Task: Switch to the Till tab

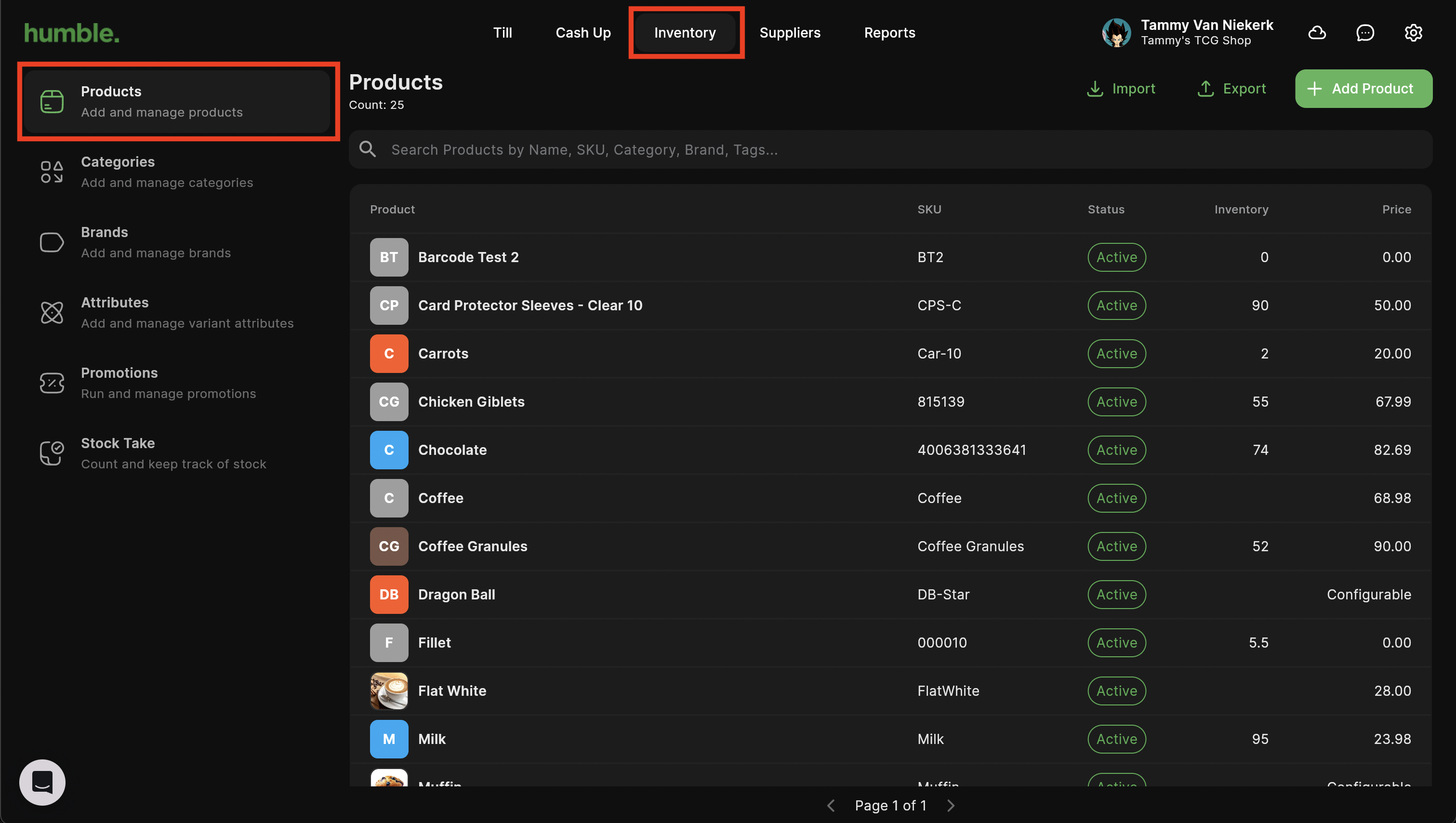Action: [x=502, y=33]
